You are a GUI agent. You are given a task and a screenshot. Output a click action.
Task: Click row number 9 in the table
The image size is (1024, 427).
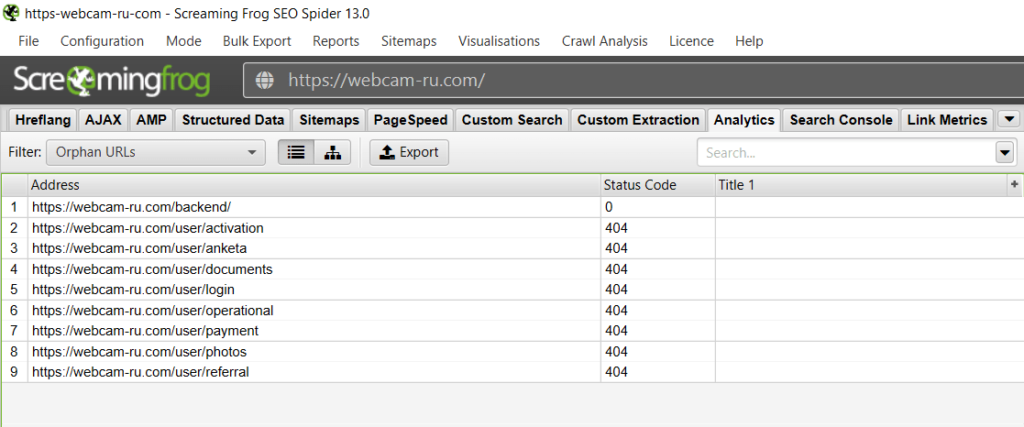click(x=14, y=372)
